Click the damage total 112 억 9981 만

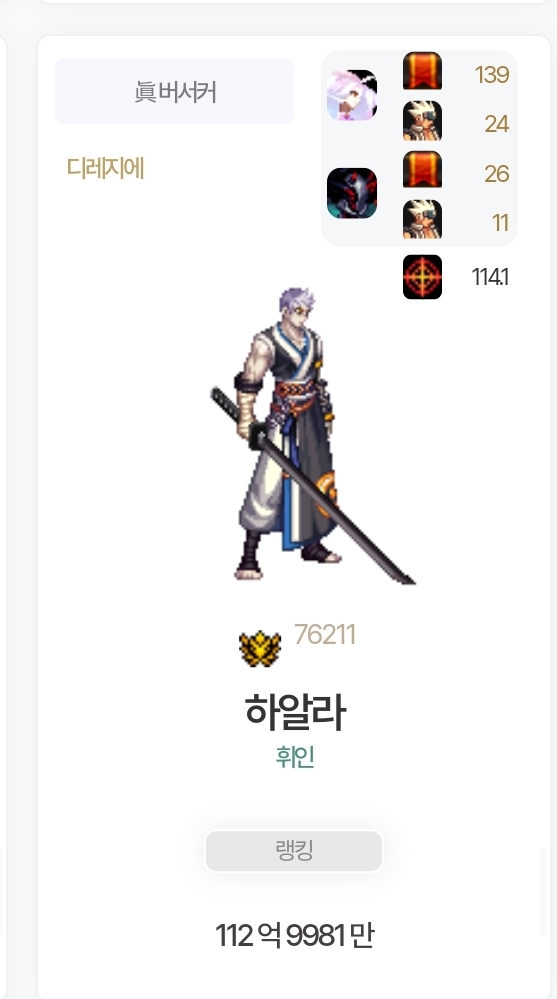[x=294, y=935]
